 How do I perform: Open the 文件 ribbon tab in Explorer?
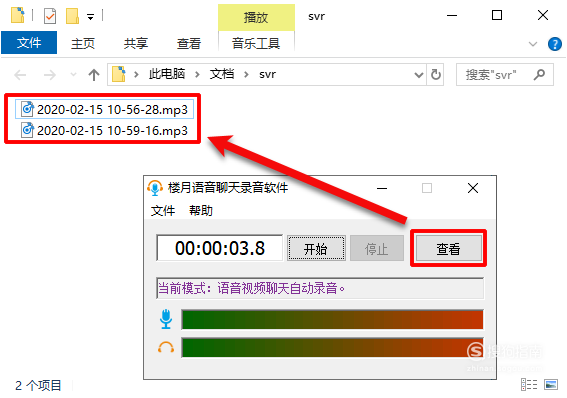click(29, 43)
